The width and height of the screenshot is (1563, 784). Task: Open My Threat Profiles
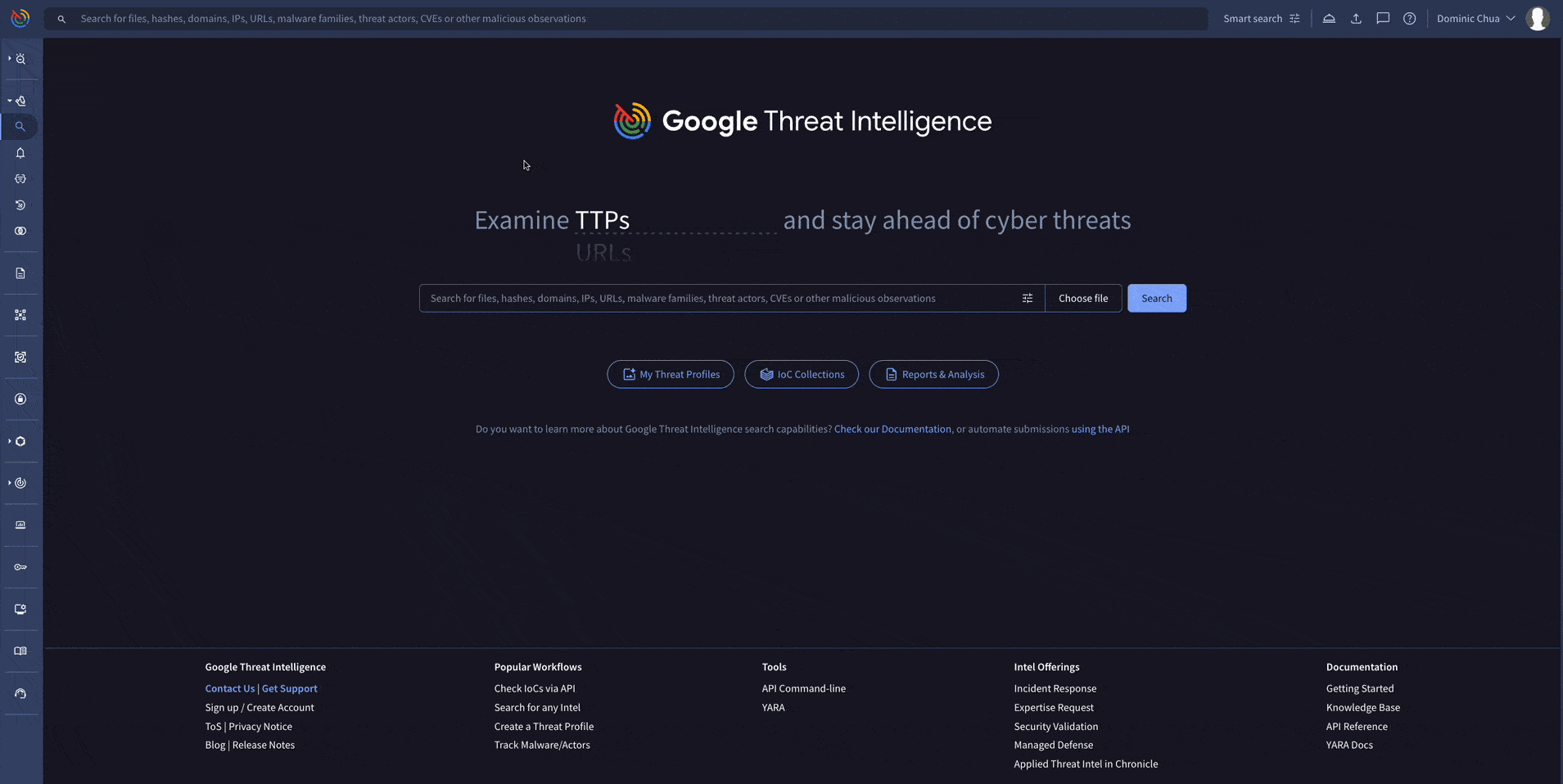[671, 374]
